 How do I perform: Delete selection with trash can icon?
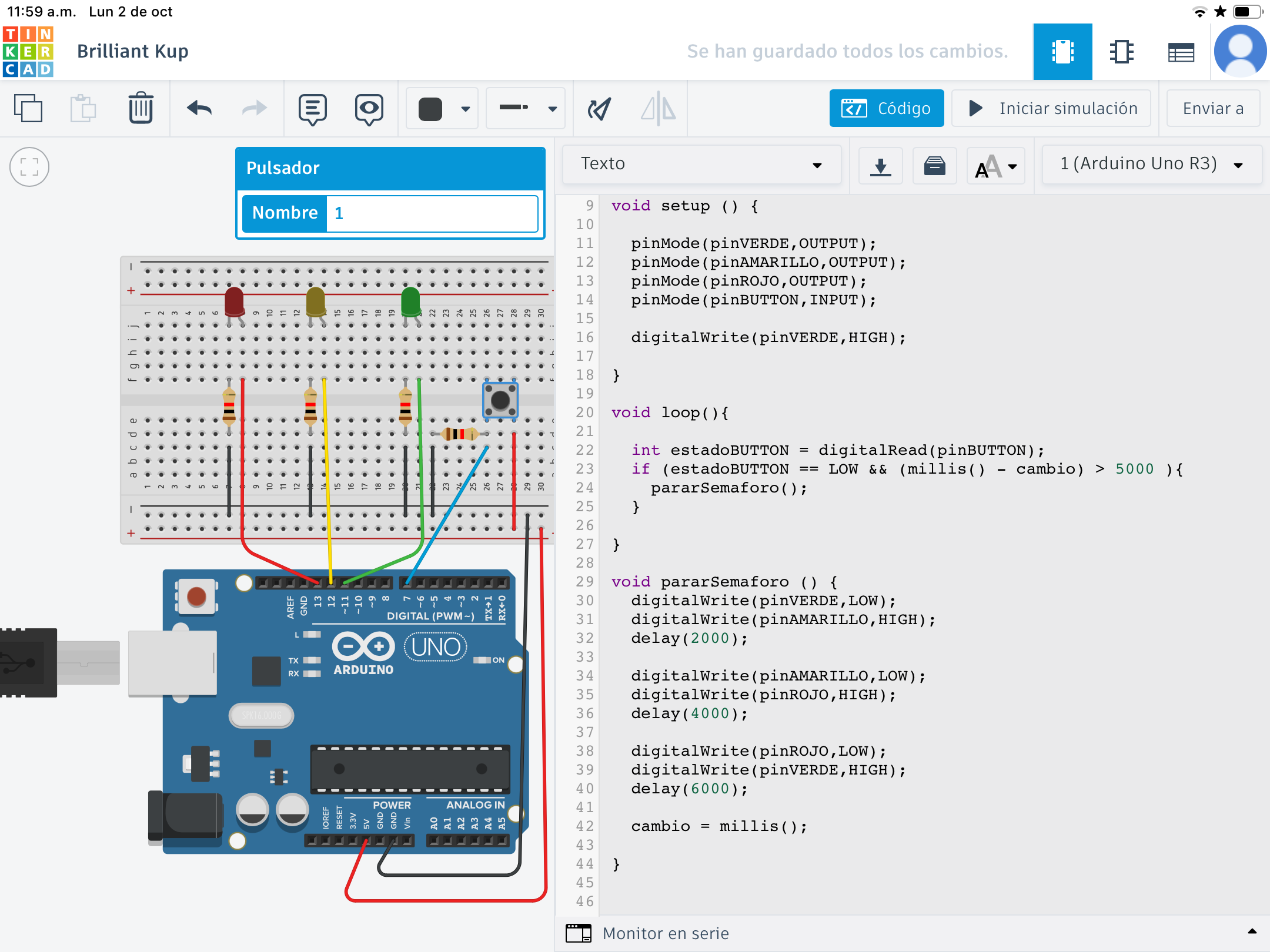(x=141, y=108)
